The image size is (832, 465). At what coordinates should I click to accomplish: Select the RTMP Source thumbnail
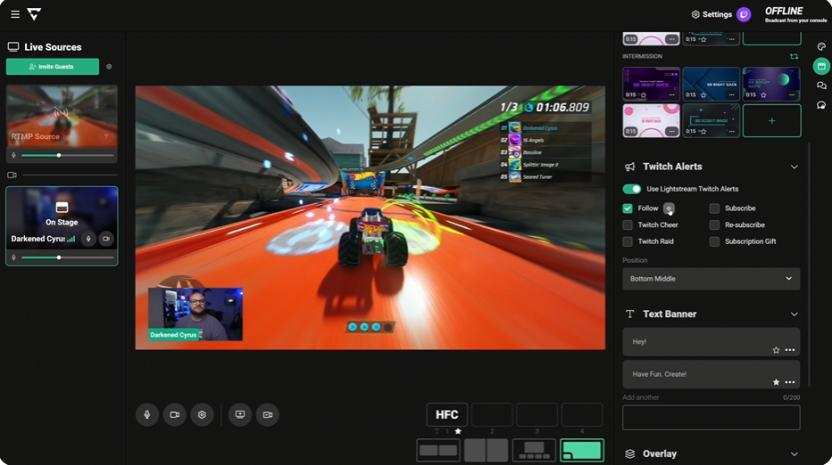62,116
